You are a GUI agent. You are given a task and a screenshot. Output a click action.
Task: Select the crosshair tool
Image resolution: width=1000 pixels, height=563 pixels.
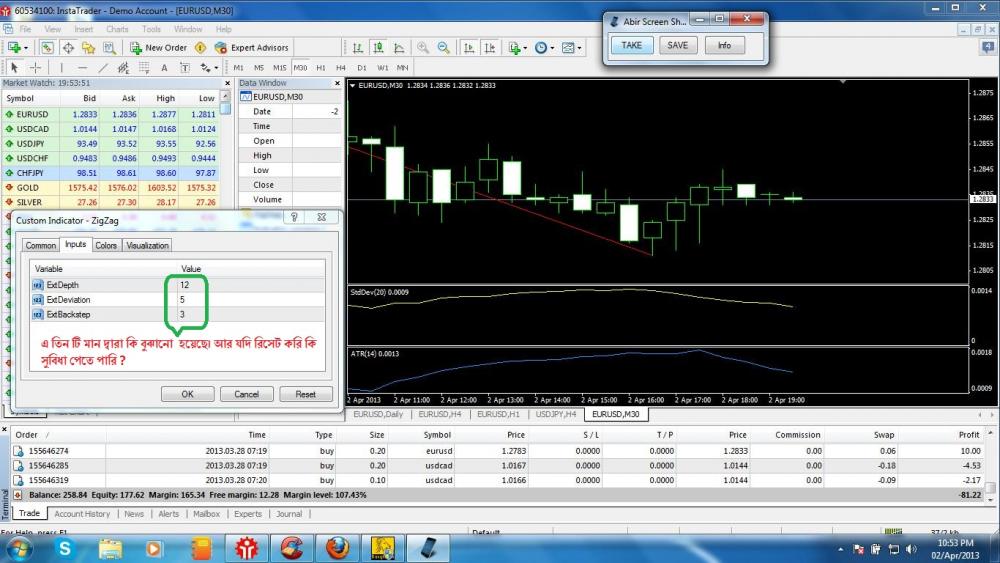tap(36, 68)
